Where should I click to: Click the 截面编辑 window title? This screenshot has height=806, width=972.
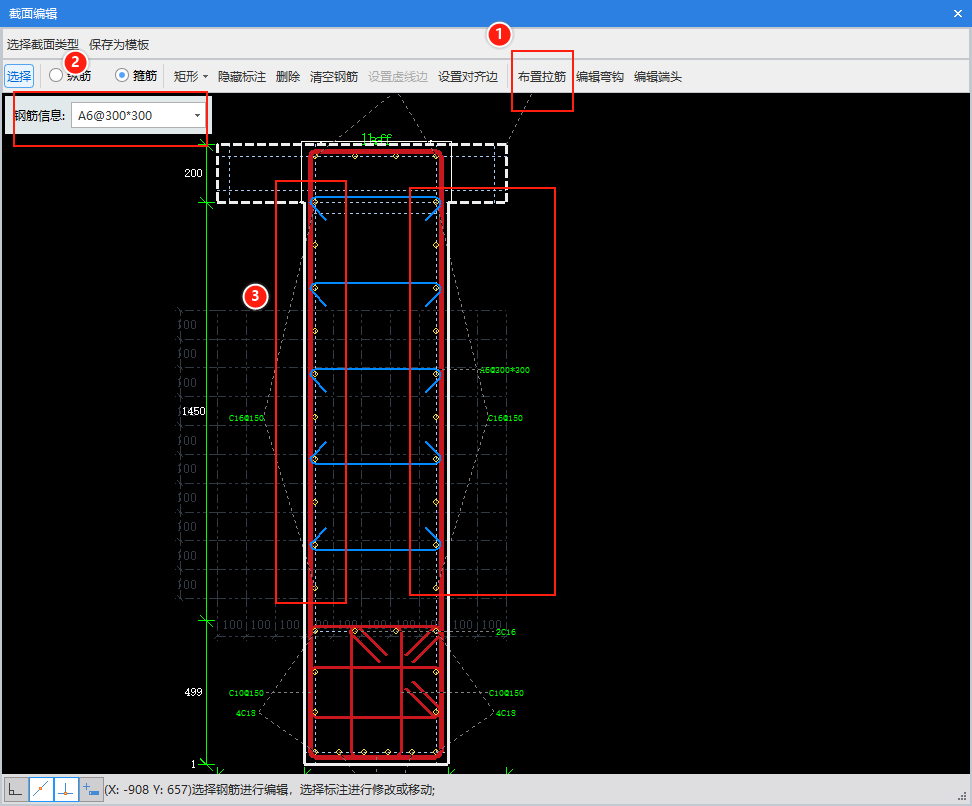33,13
